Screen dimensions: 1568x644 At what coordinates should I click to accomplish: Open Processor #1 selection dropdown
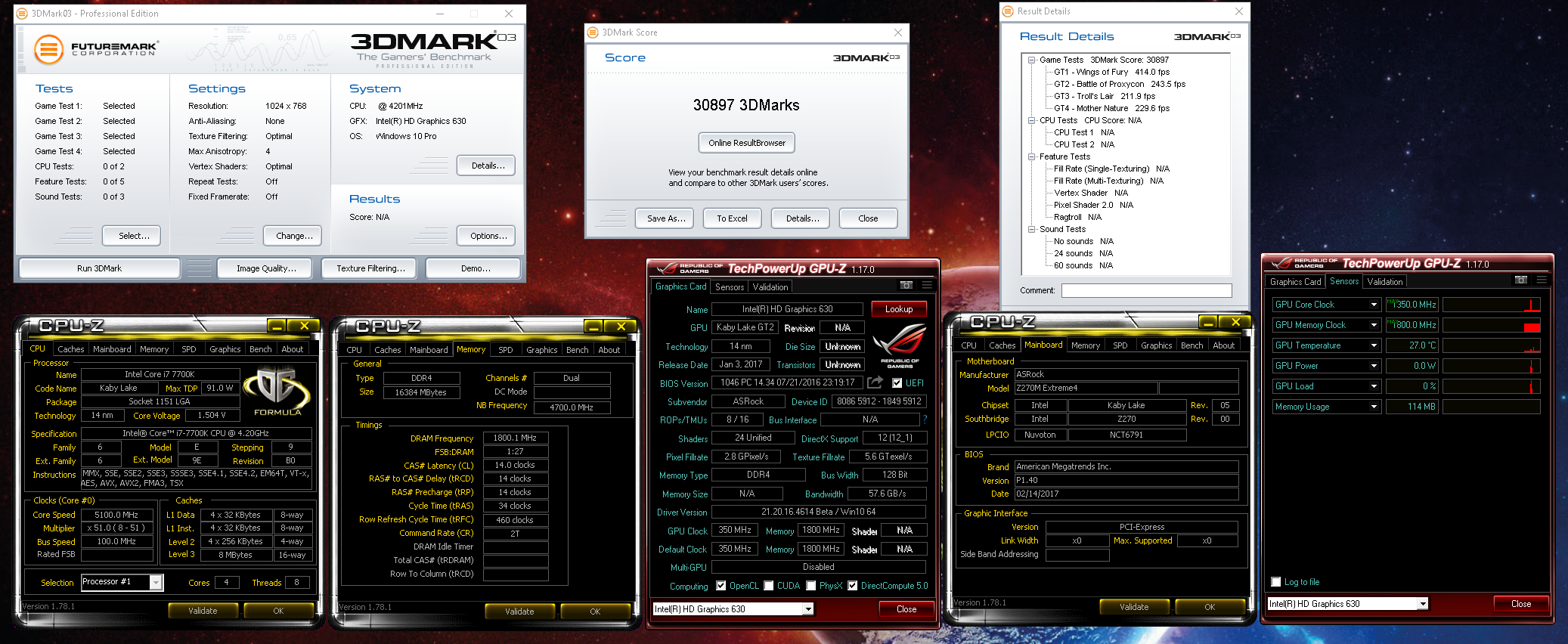tap(156, 582)
